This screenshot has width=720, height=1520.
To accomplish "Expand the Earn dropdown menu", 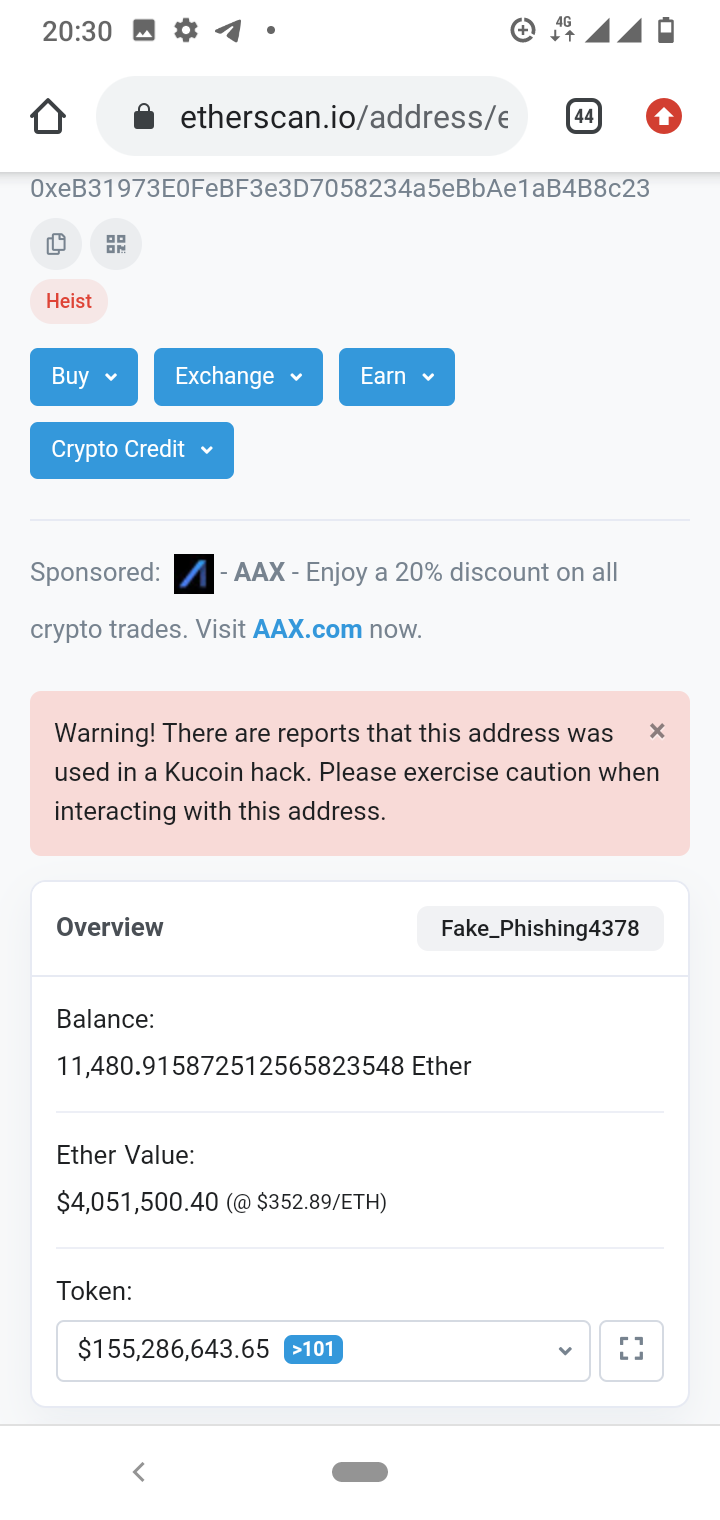I will point(397,377).
